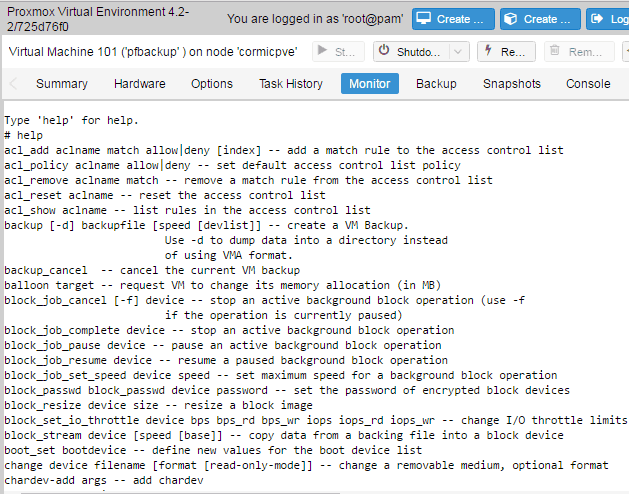Go to the Backup tab
Screen dimensions: 629x494
(x=436, y=83)
